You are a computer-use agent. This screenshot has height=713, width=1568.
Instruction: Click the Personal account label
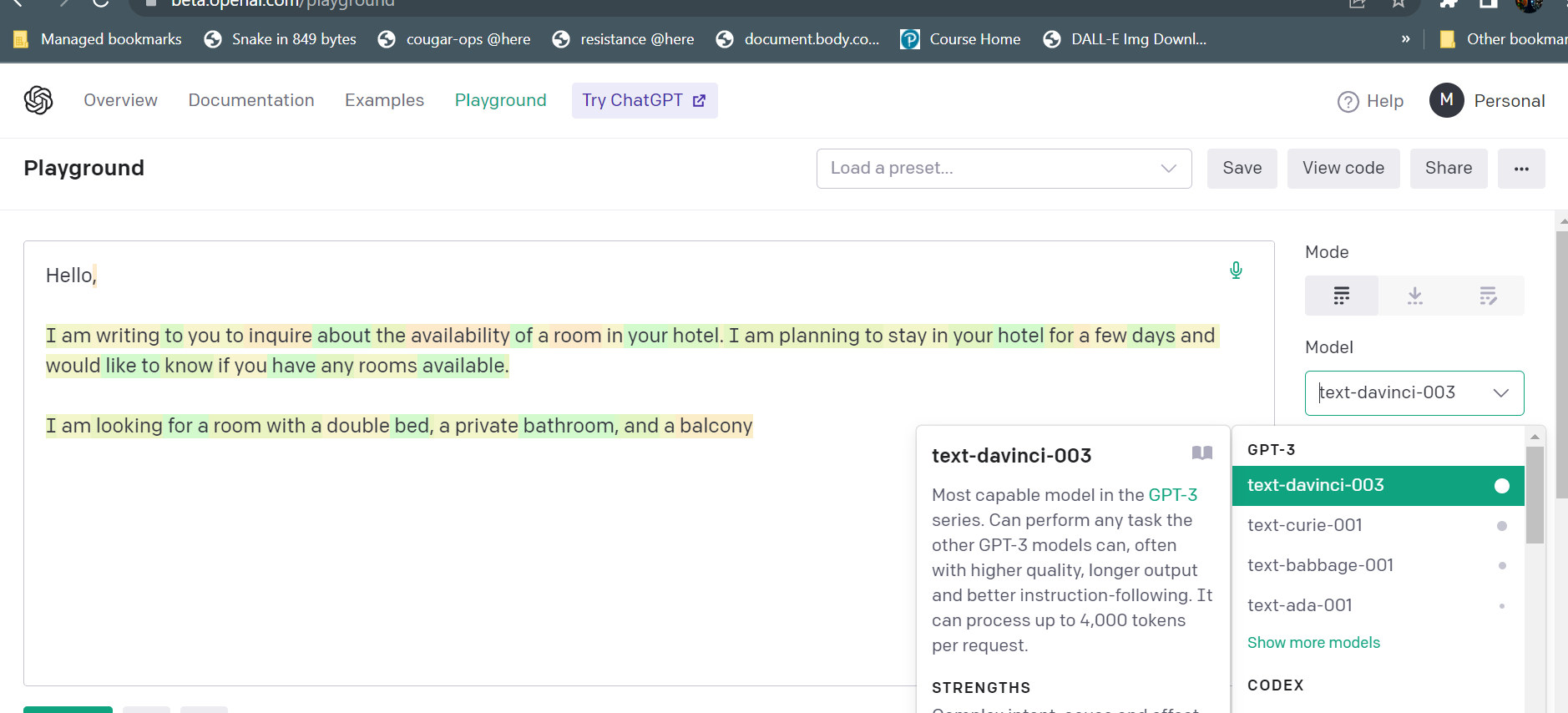click(1510, 101)
